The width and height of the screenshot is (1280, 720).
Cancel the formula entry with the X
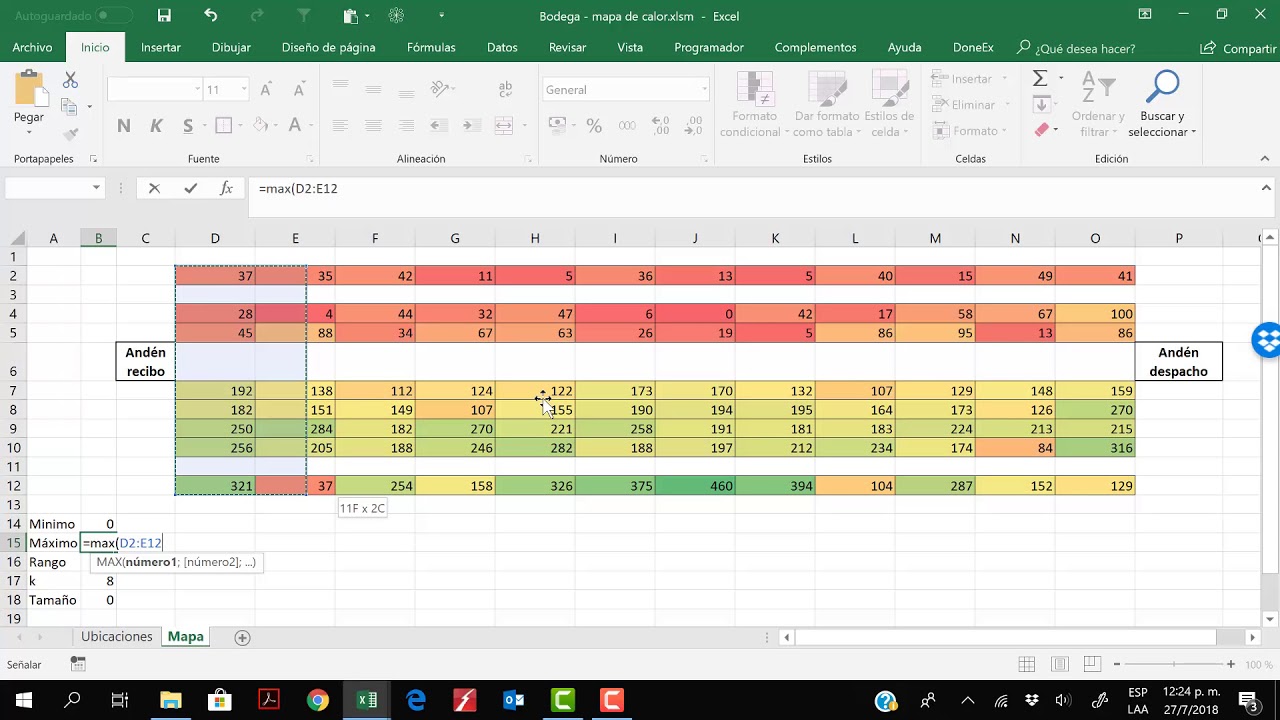[x=154, y=188]
